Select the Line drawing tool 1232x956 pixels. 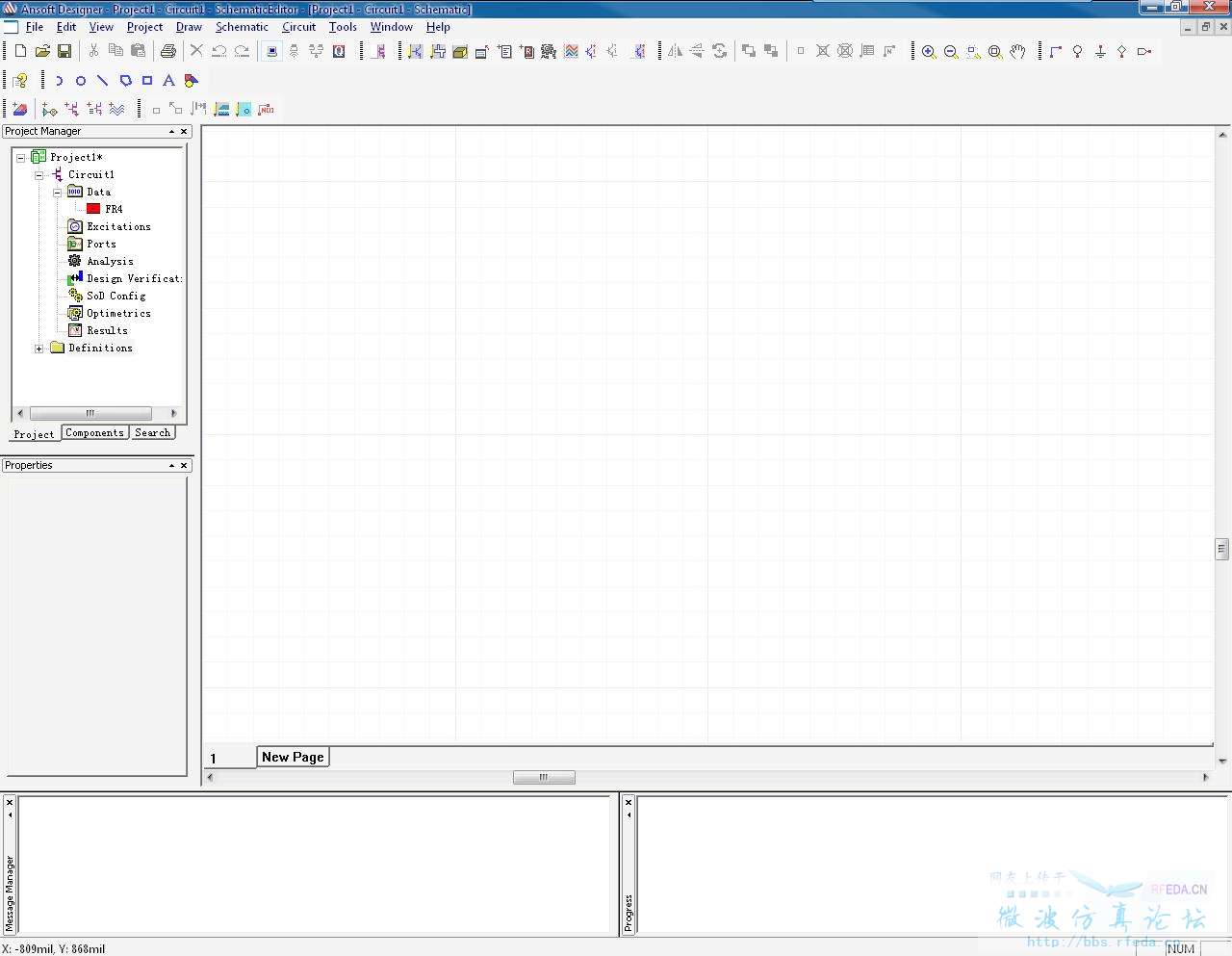(103, 81)
